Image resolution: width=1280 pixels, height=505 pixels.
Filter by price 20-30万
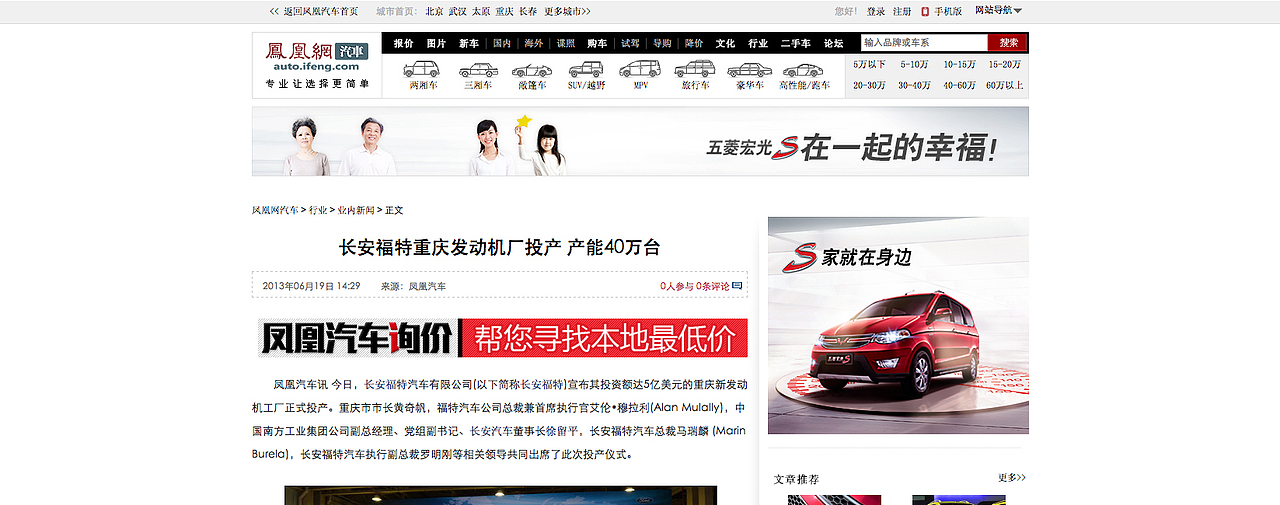[870, 85]
